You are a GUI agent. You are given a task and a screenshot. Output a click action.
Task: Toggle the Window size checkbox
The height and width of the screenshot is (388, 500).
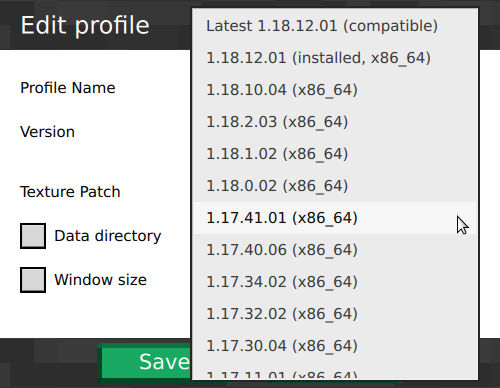pos(33,280)
